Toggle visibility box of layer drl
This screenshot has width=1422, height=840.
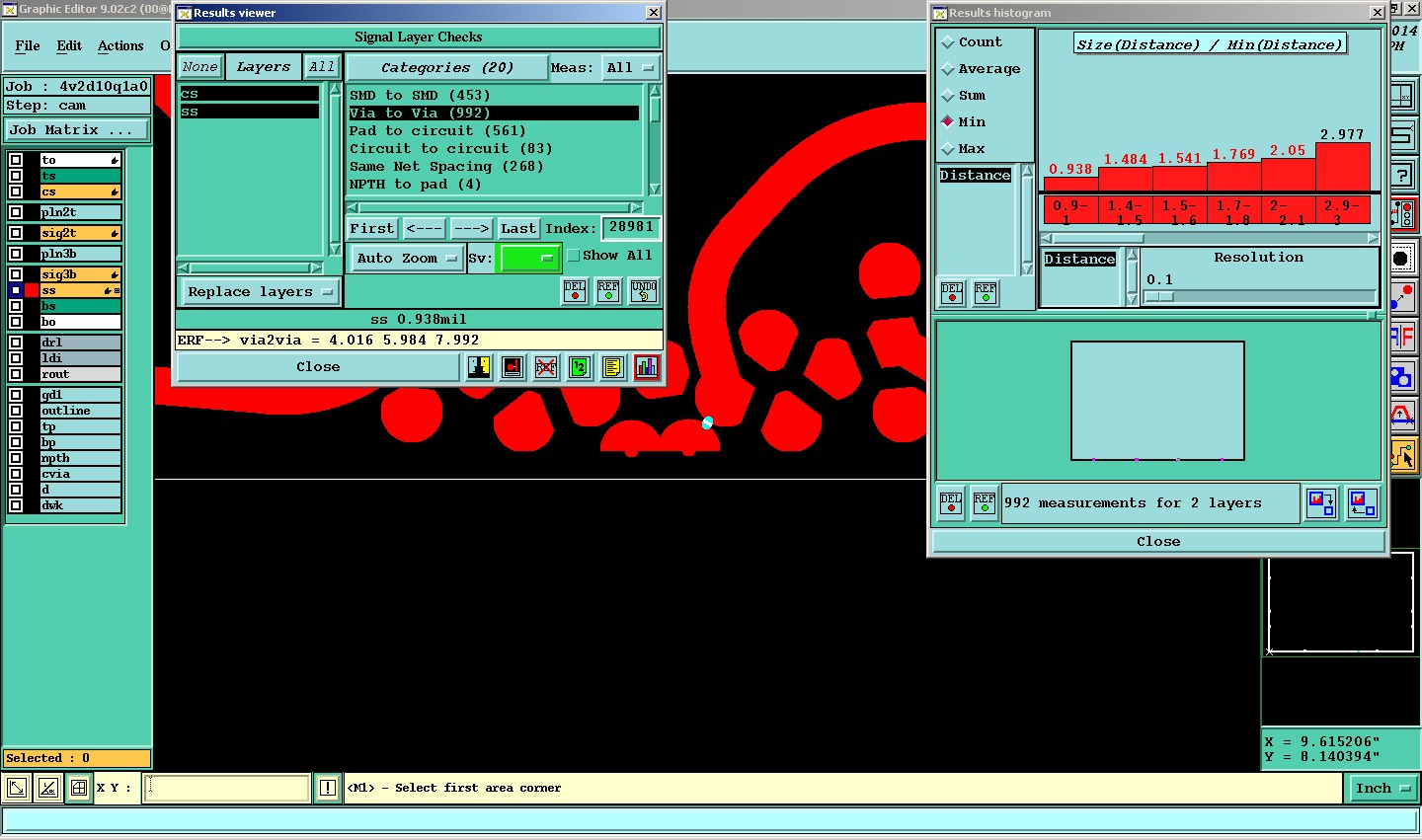tap(16, 343)
